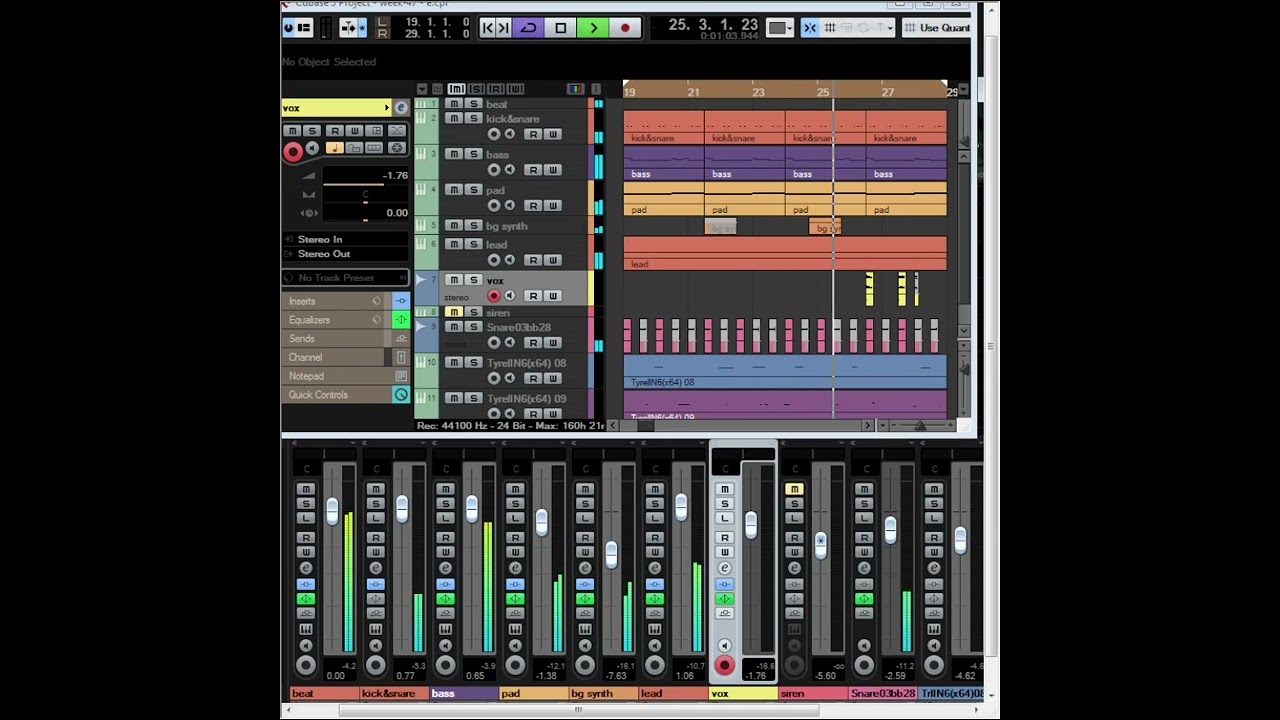This screenshot has width=1280, height=720.
Task: Toggle the orange musical timebase note icon
Action: pyautogui.click(x=334, y=149)
